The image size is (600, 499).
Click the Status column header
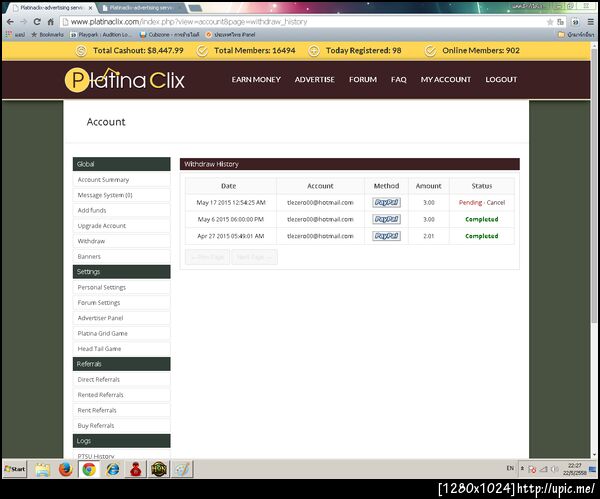pos(482,186)
